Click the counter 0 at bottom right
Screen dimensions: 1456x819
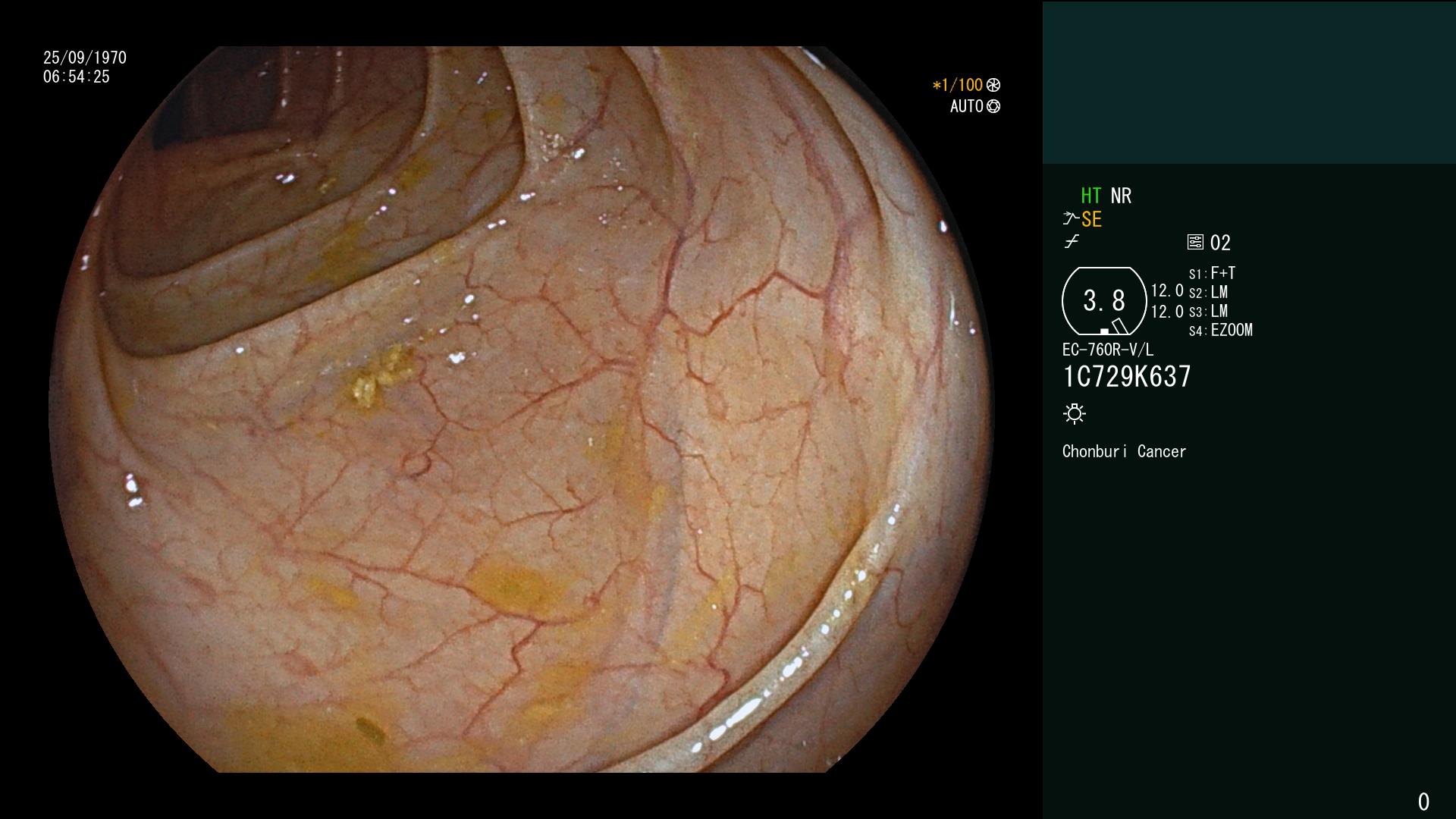[1423, 802]
